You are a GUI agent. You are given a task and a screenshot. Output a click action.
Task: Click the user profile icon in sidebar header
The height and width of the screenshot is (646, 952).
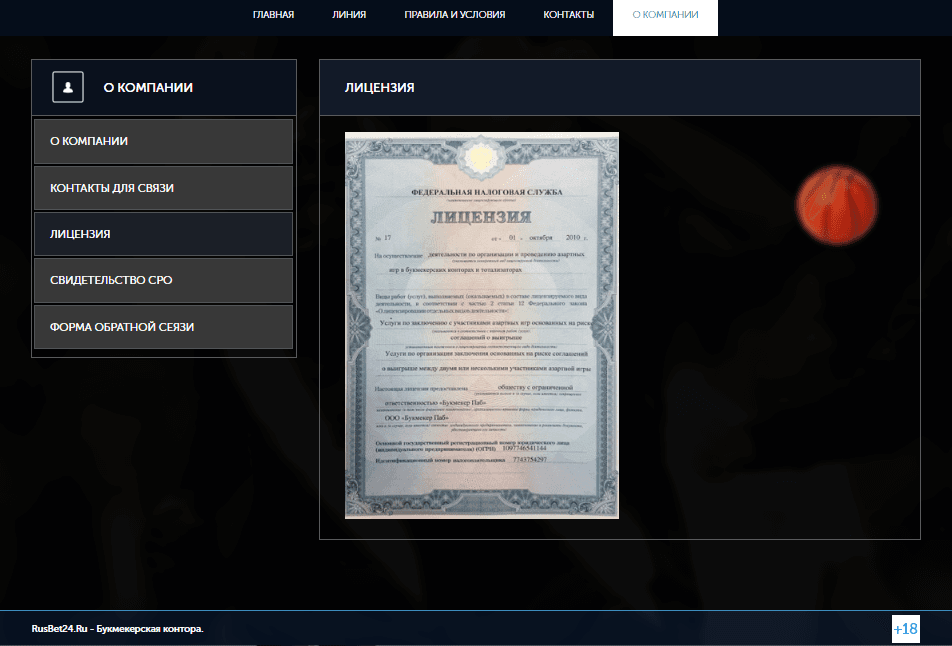(68, 87)
